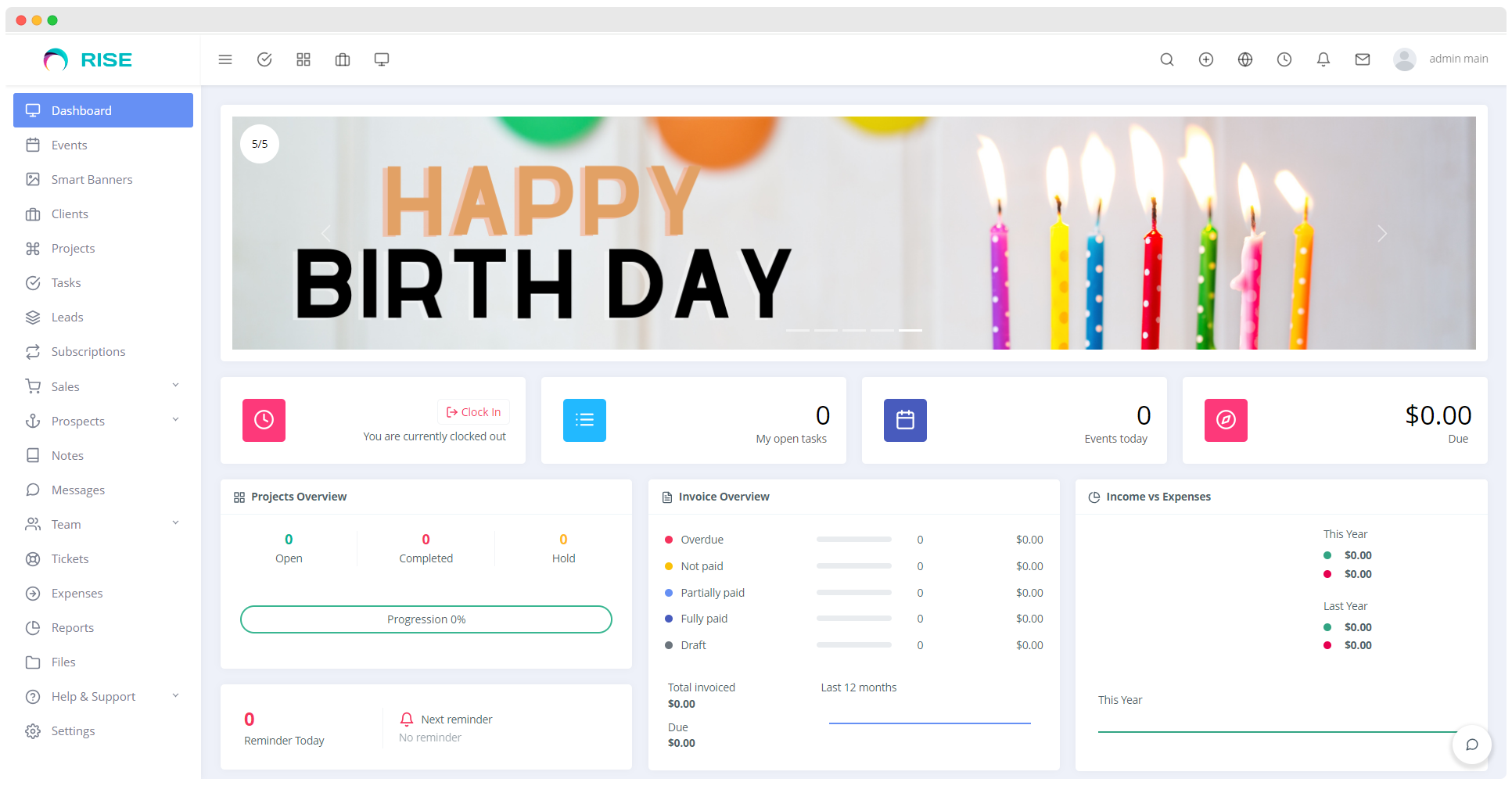Select the briefcase icon in top toolbar
Screen dimensions: 1512x786
click(343, 59)
